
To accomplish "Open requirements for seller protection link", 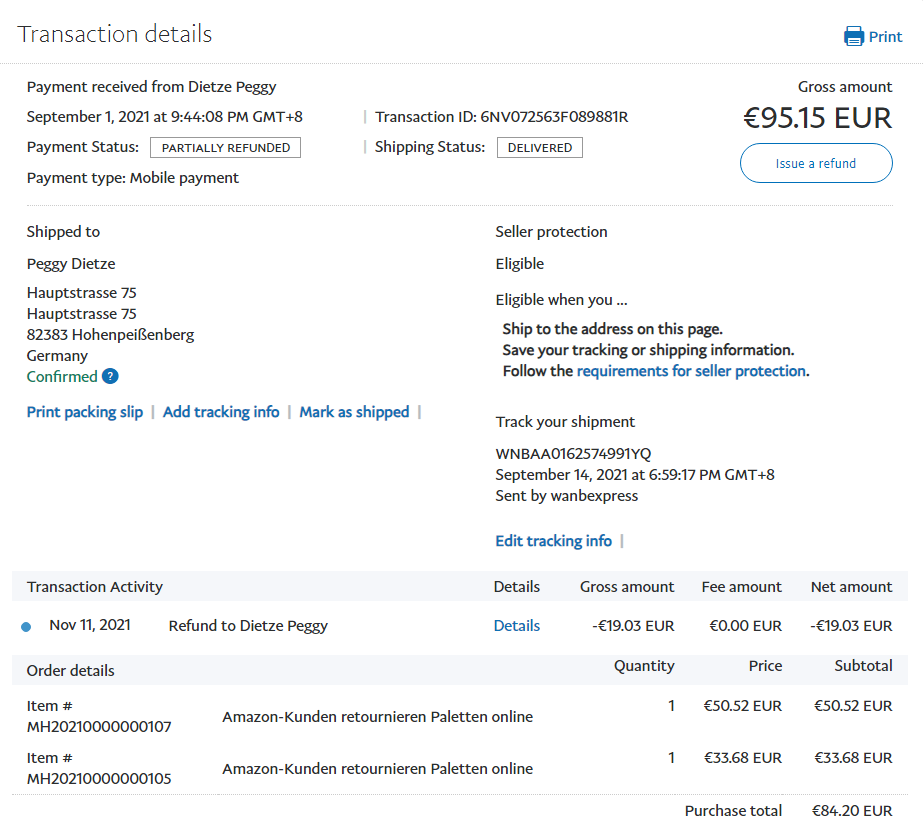I will coord(691,371).
